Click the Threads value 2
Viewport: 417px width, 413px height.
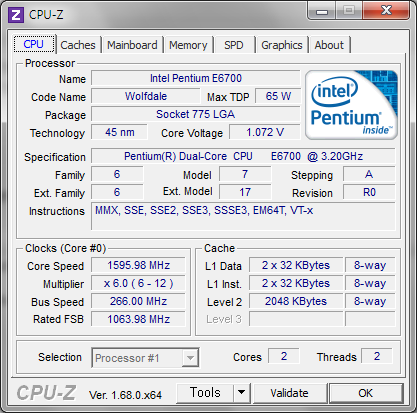[377, 356]
